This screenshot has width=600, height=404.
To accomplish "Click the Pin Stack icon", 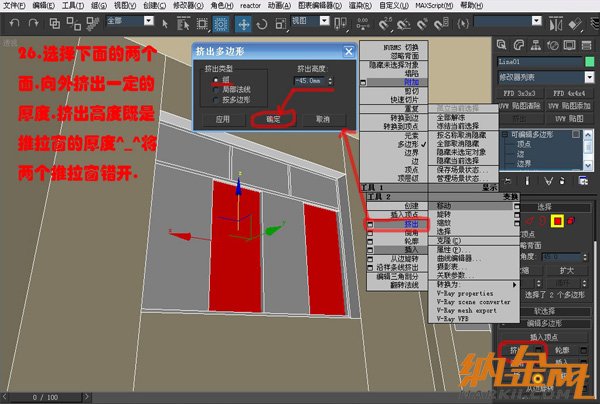I will 507,181.
